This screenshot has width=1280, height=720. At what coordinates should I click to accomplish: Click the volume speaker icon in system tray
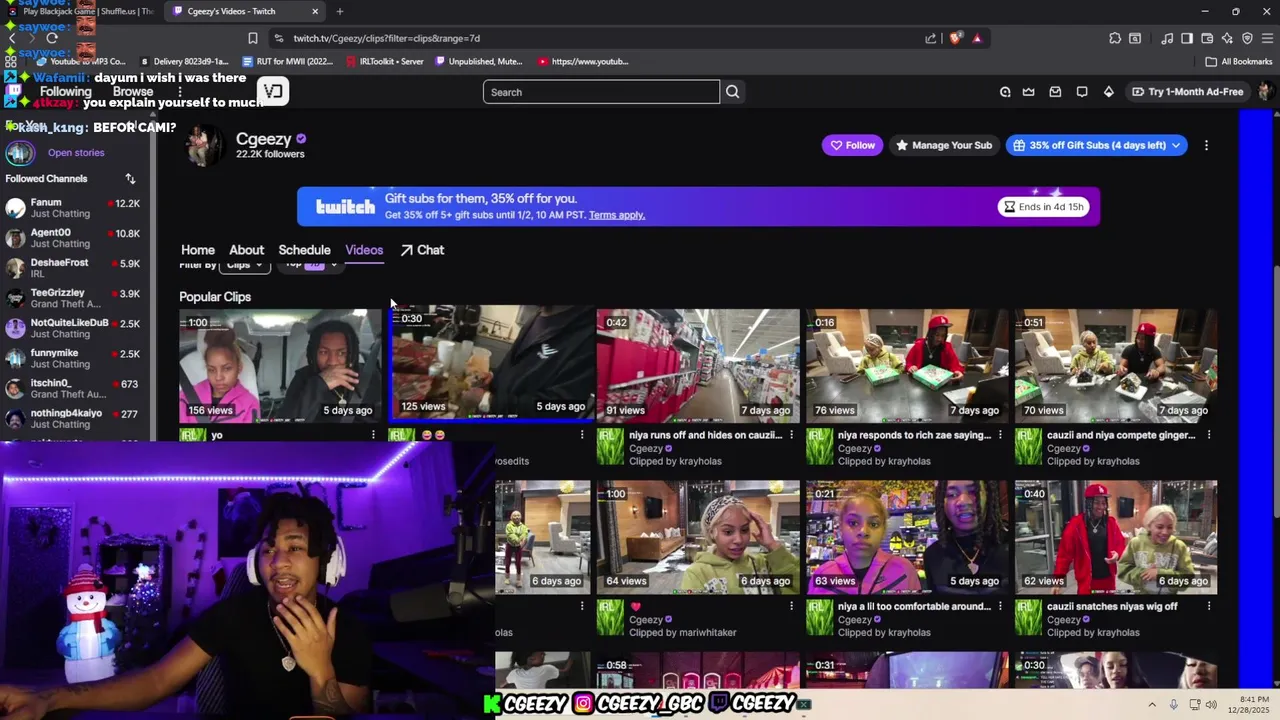[1211, 704]
